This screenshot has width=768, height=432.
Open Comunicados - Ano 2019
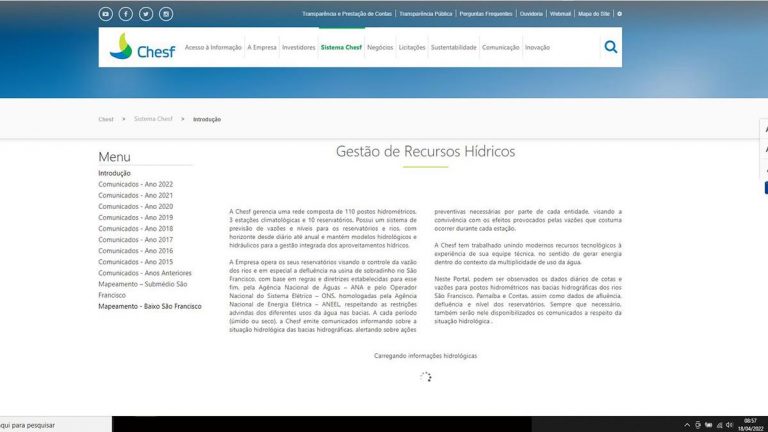(x=136, y=217)
